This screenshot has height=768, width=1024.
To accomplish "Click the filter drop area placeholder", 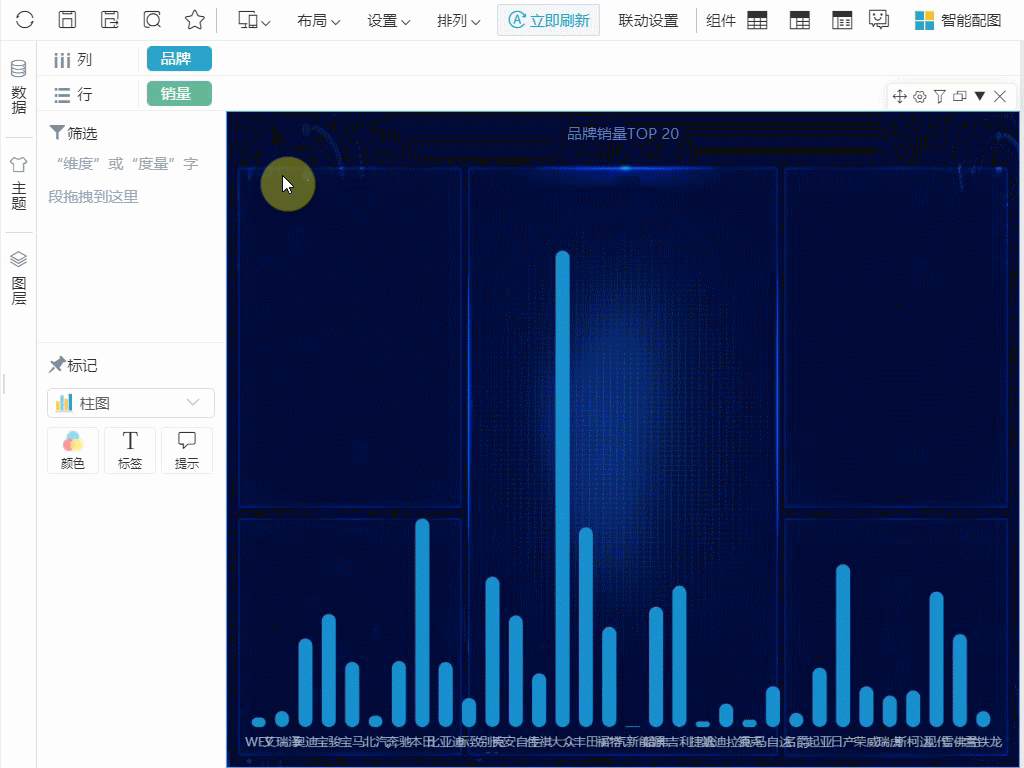I will [124, 180].
